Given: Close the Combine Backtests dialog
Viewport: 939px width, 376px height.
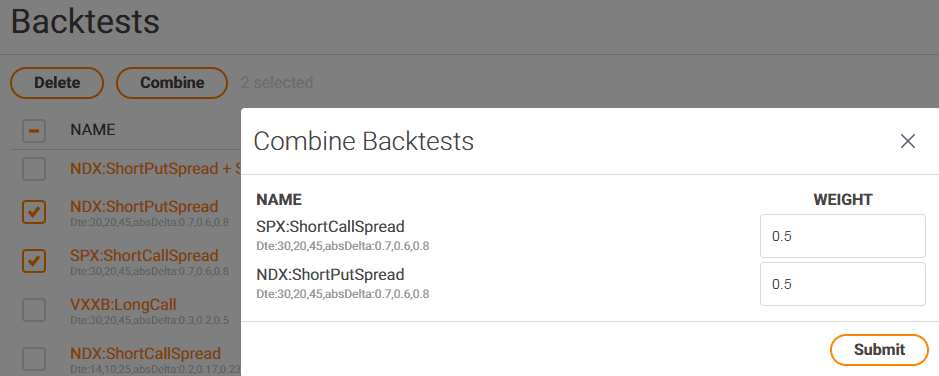Looking at the screenshot, I should [908, 141].
